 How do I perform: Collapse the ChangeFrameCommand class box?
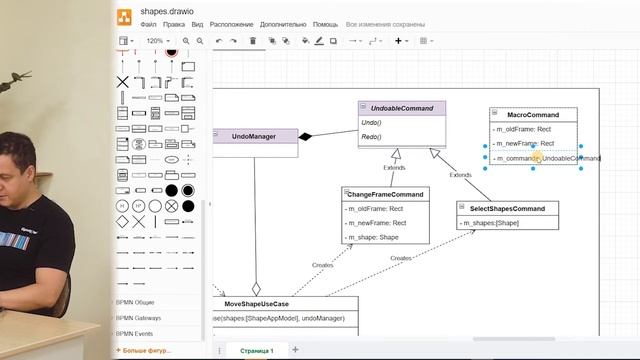click(347, 192)
